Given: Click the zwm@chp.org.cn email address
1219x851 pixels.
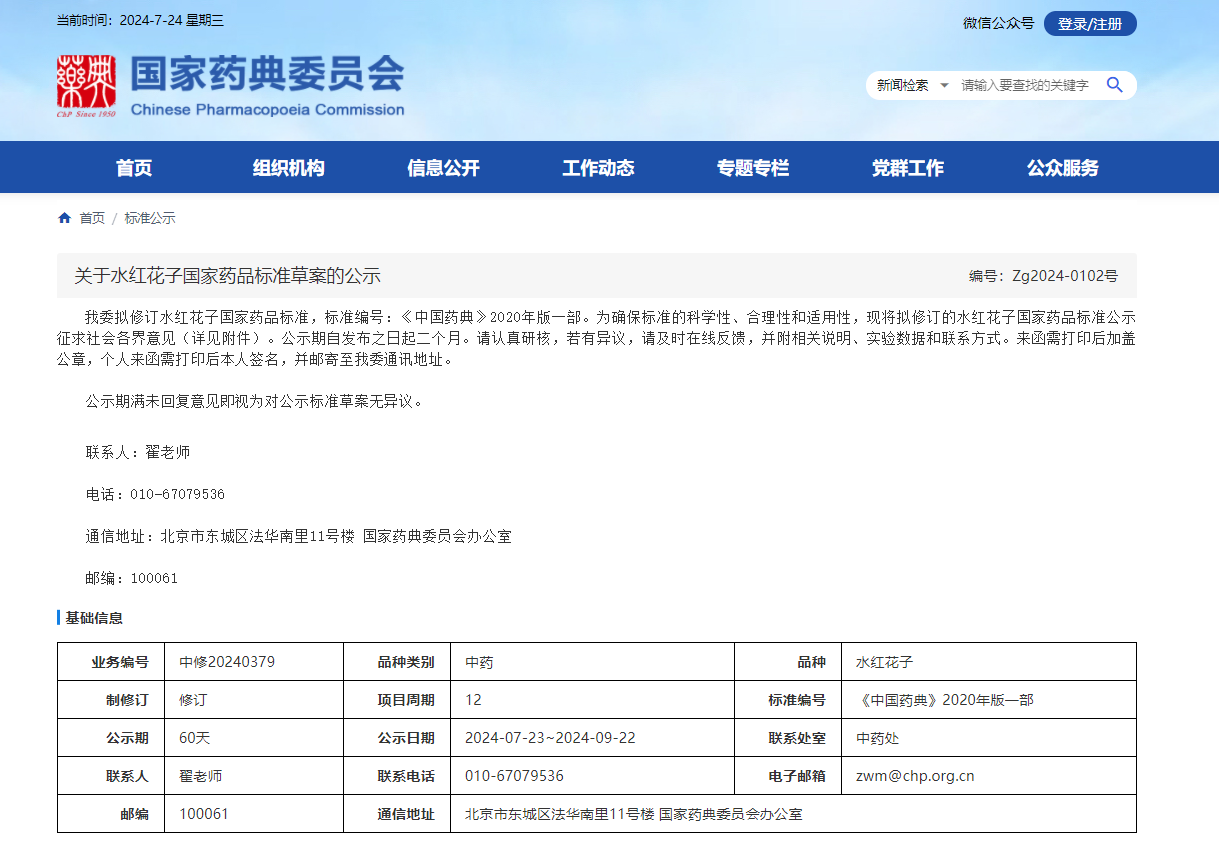Looking at the screenshot, I should tap(915, 776).
